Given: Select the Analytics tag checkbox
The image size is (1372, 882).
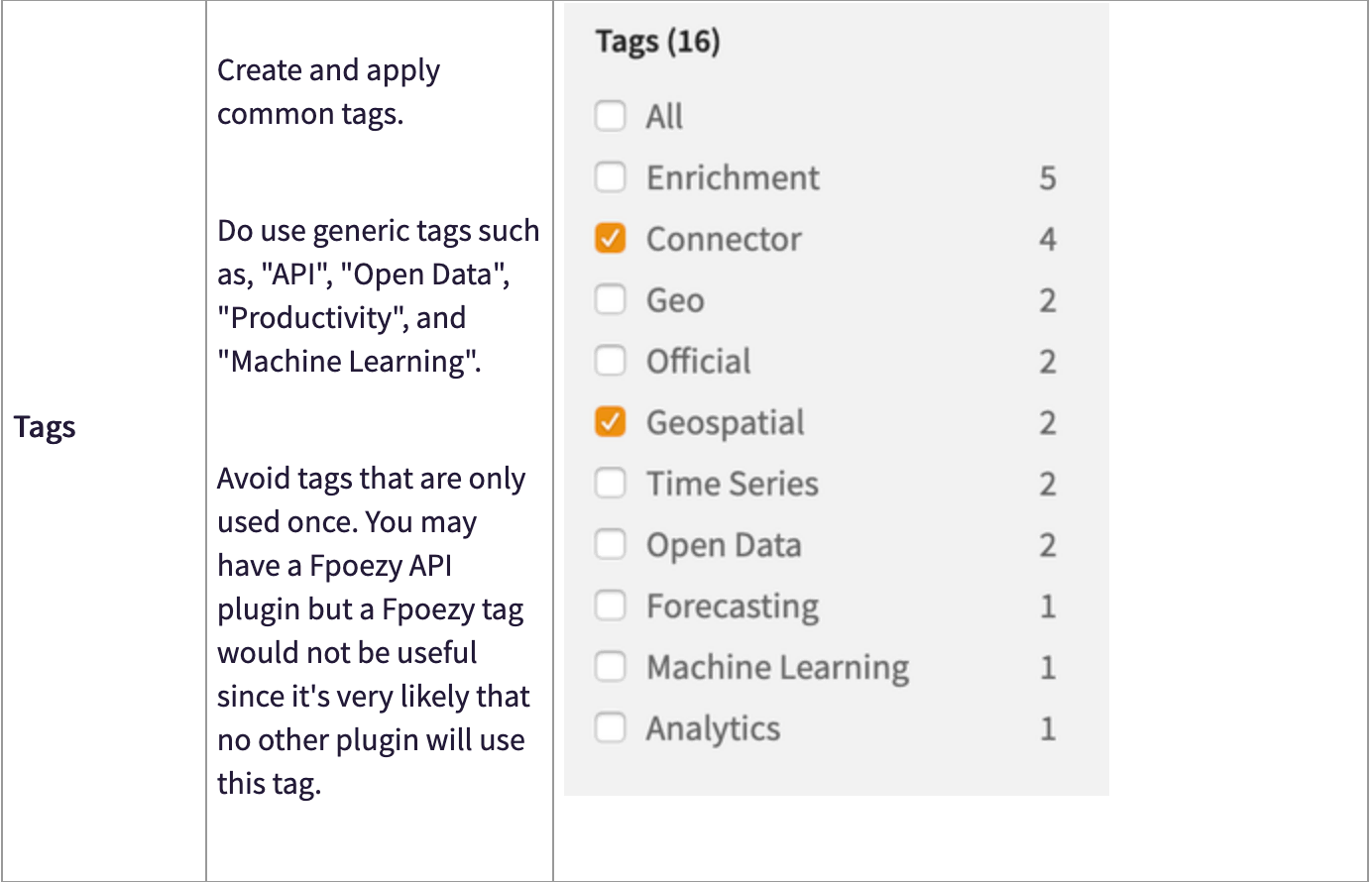Looking at the screenshot, I should tap(611, 728).
